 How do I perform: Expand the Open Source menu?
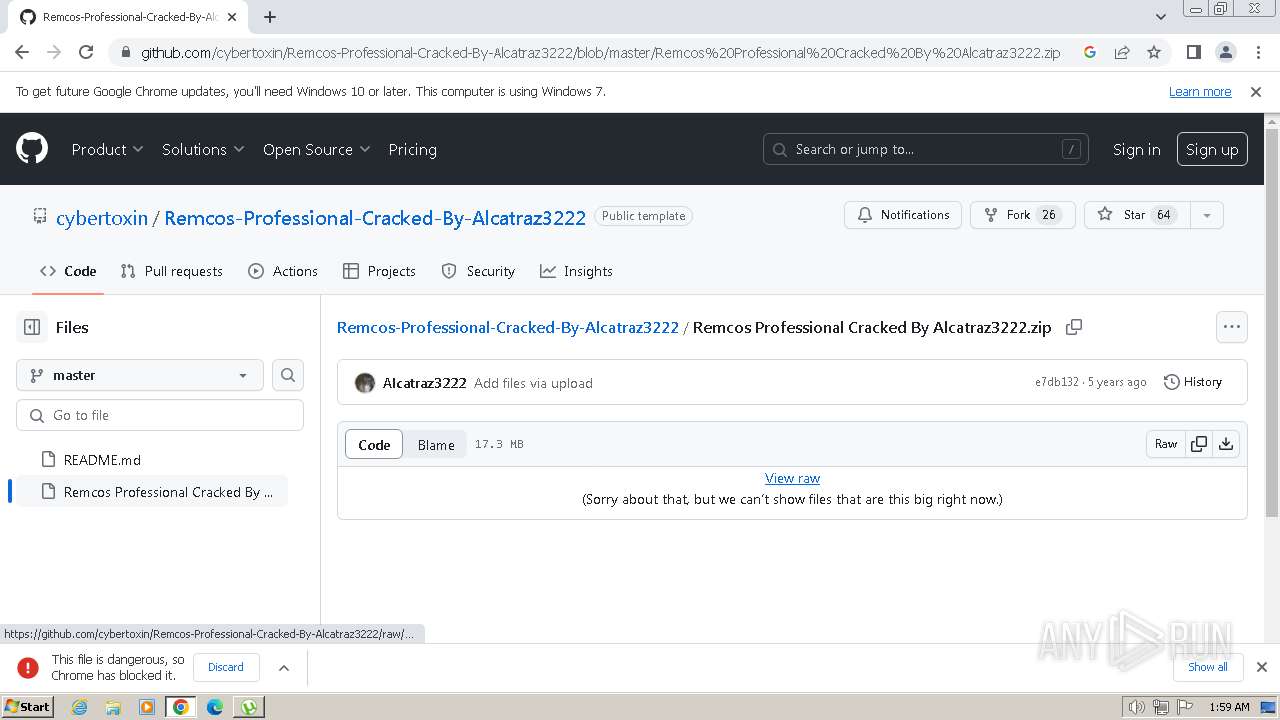(x=317, y=149)
